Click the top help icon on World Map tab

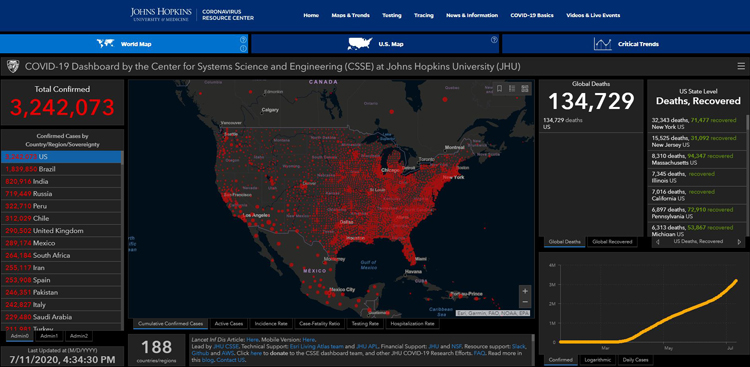[243, 40]
